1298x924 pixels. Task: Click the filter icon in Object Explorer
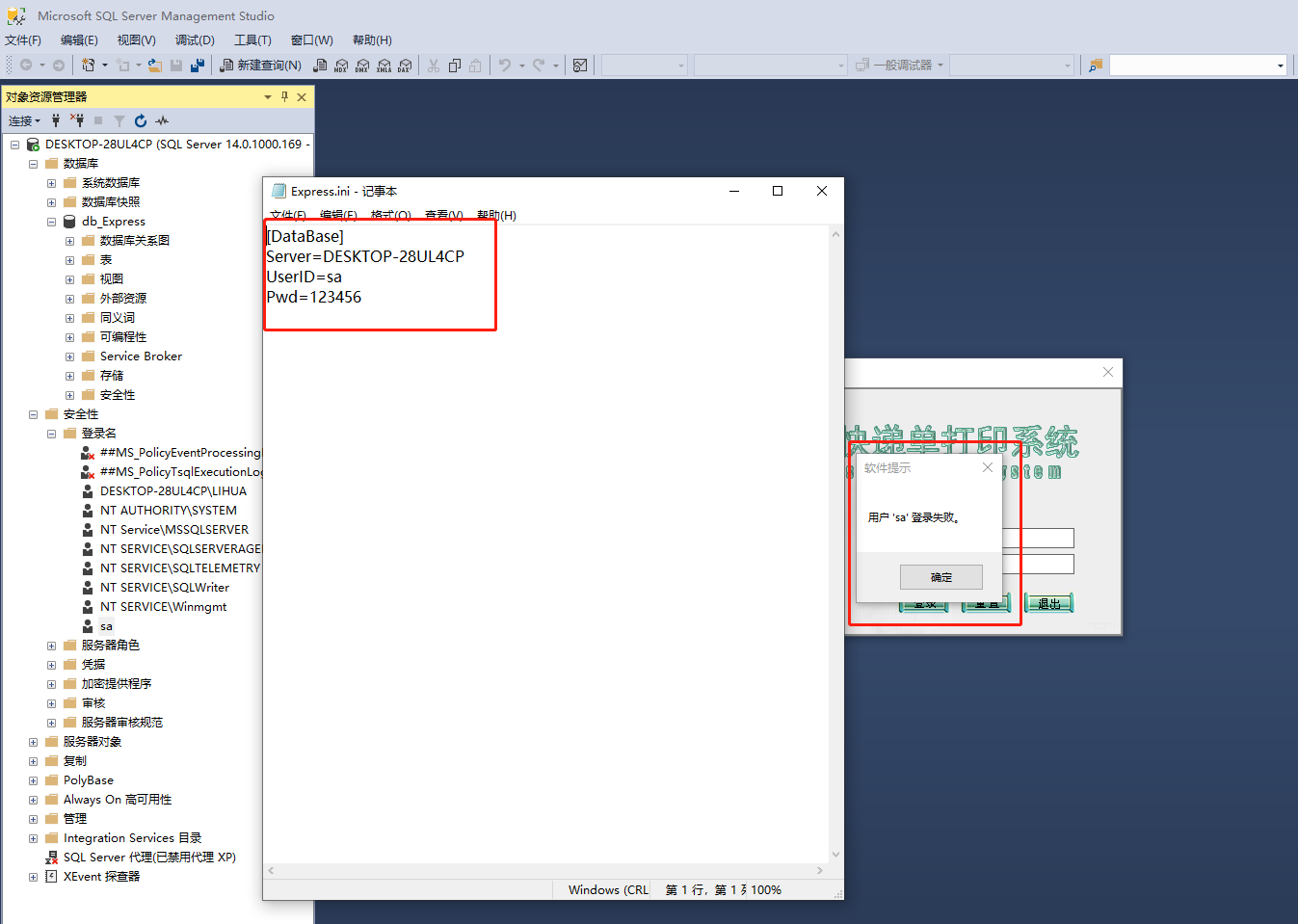[x=119, y=120]
